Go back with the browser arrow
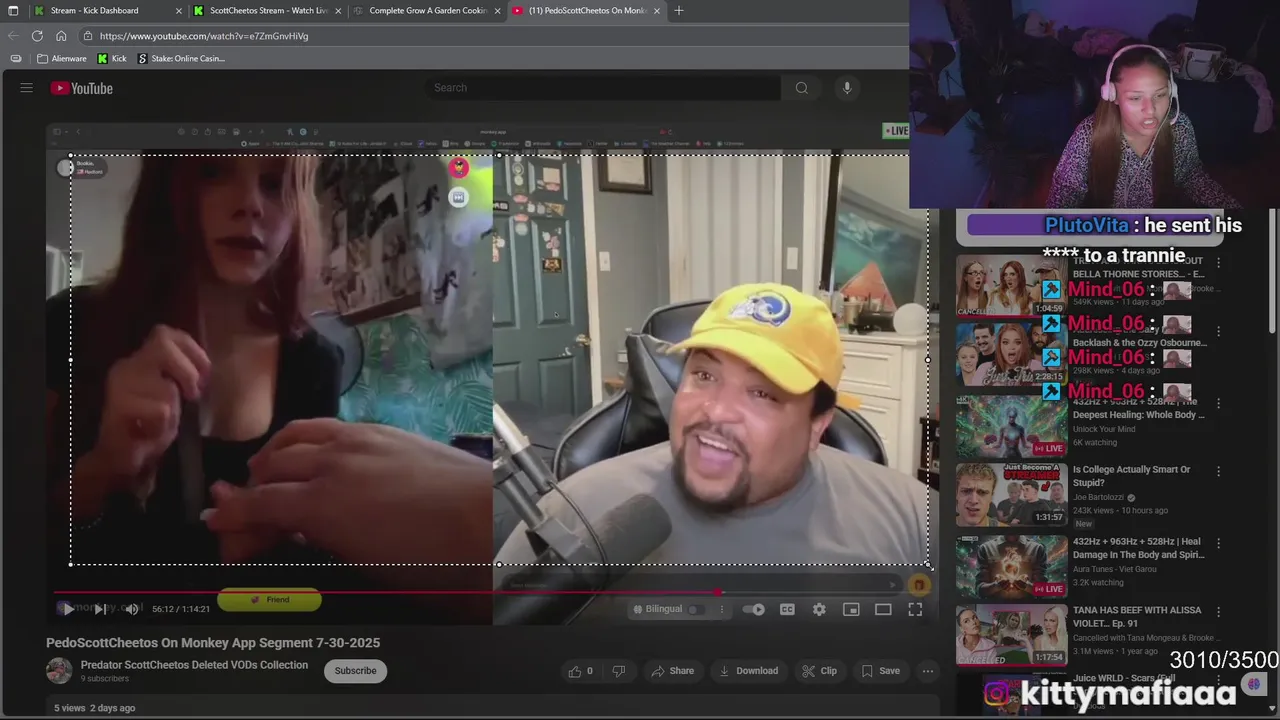 point(13,36)
